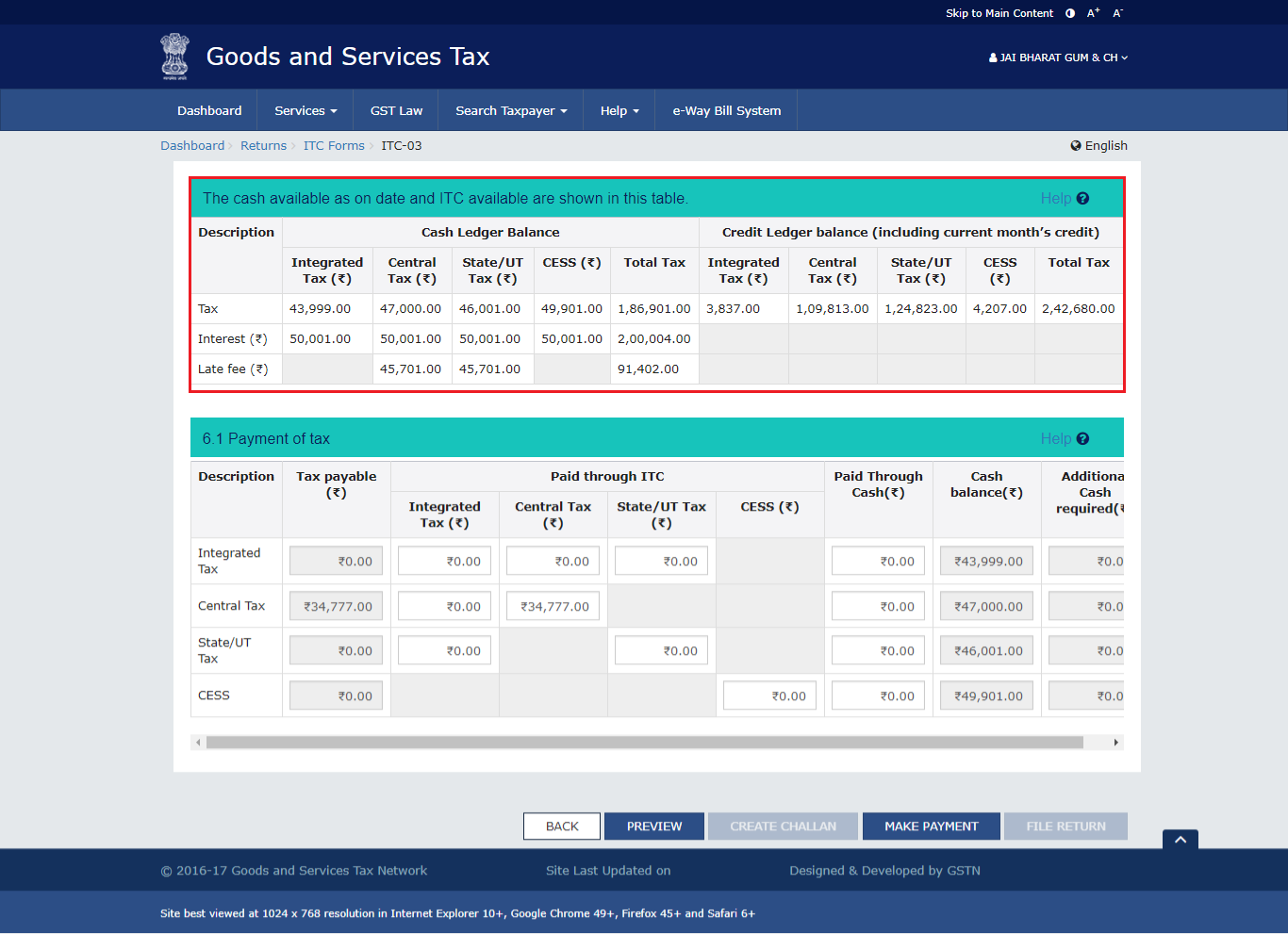
Task: Click help question icon in cash table header
Action: pos(1082,199)
